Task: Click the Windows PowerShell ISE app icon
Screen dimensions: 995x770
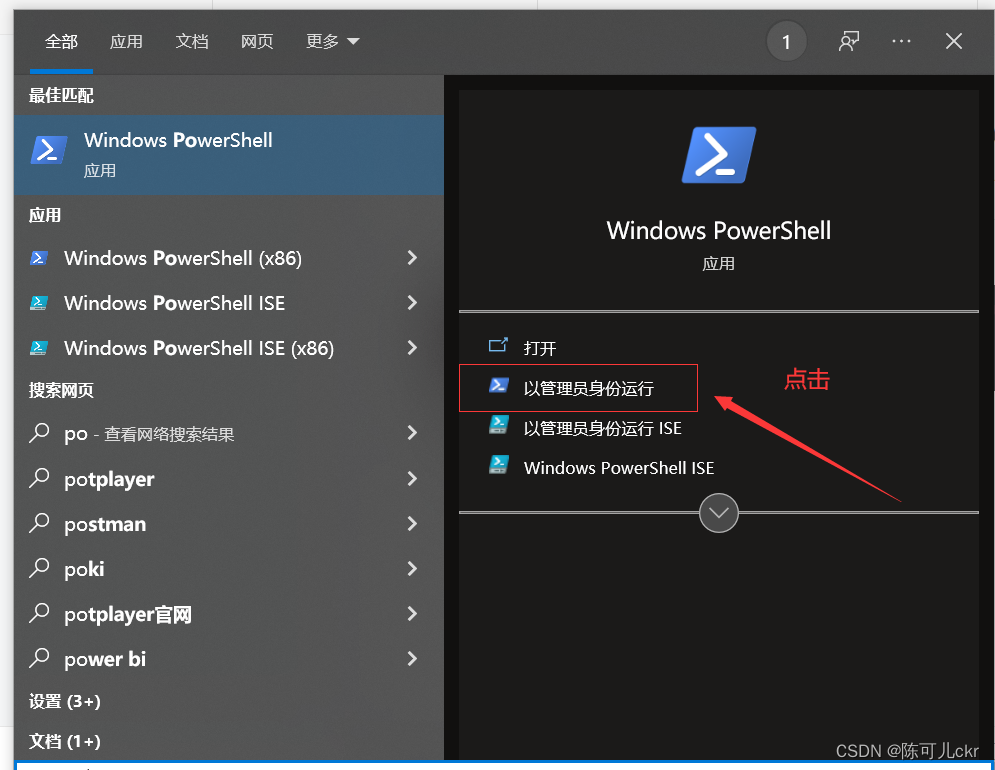Action: (38, 303)
